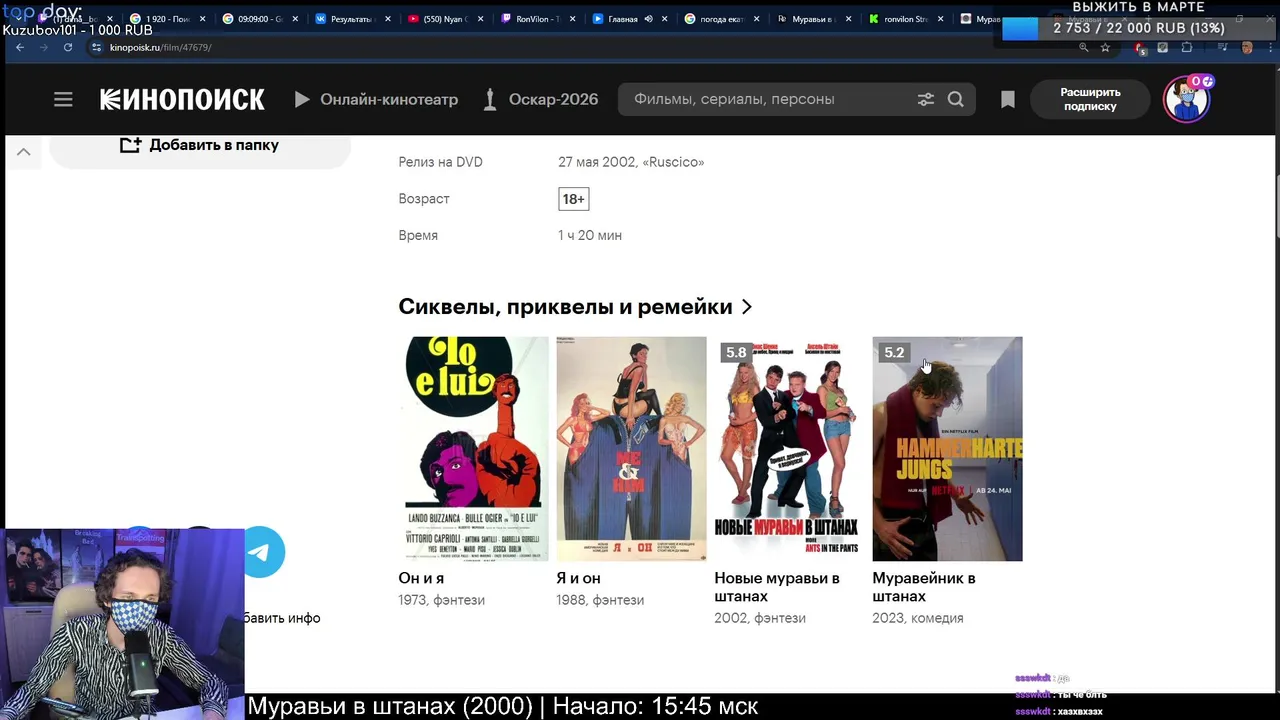Viewport: 1280px width, 720px height.
Task: Click Расширить подписку button
Action: [x=1090, y=99]
